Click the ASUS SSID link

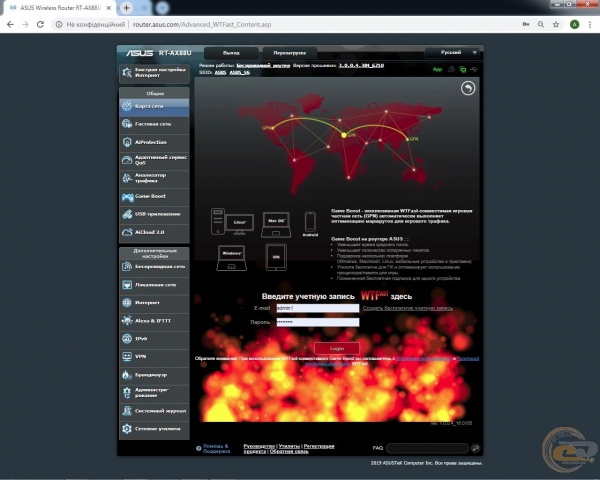(x=220, y=72)
